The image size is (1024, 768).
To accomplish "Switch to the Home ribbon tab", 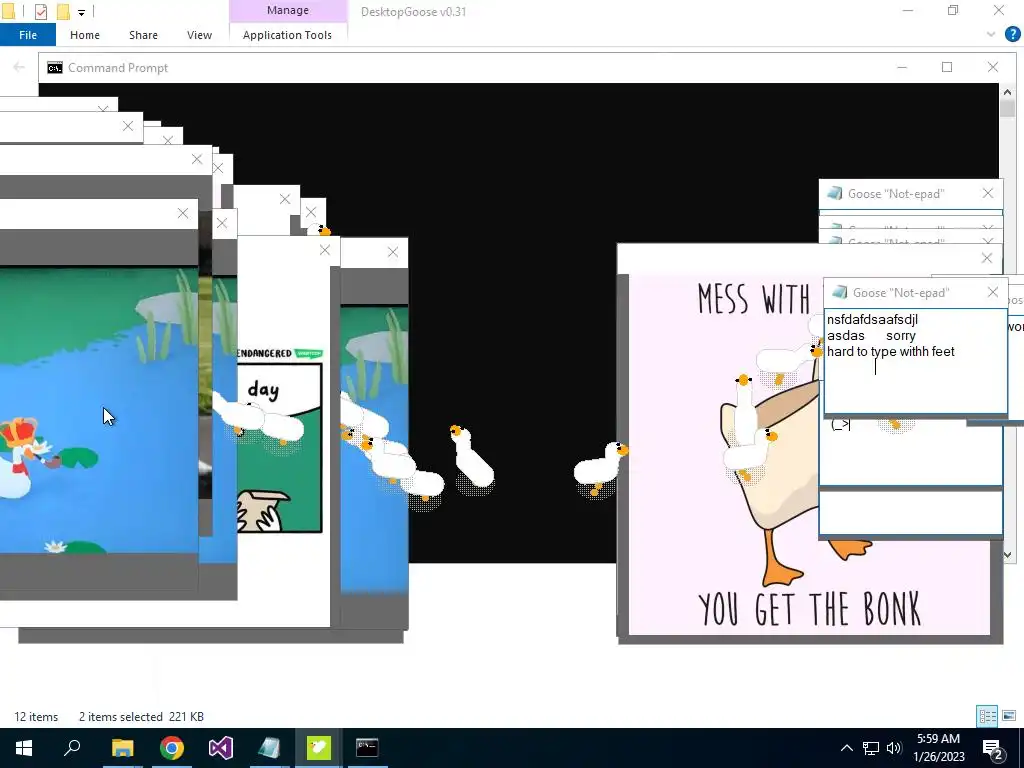I will [x=85, y=35].
